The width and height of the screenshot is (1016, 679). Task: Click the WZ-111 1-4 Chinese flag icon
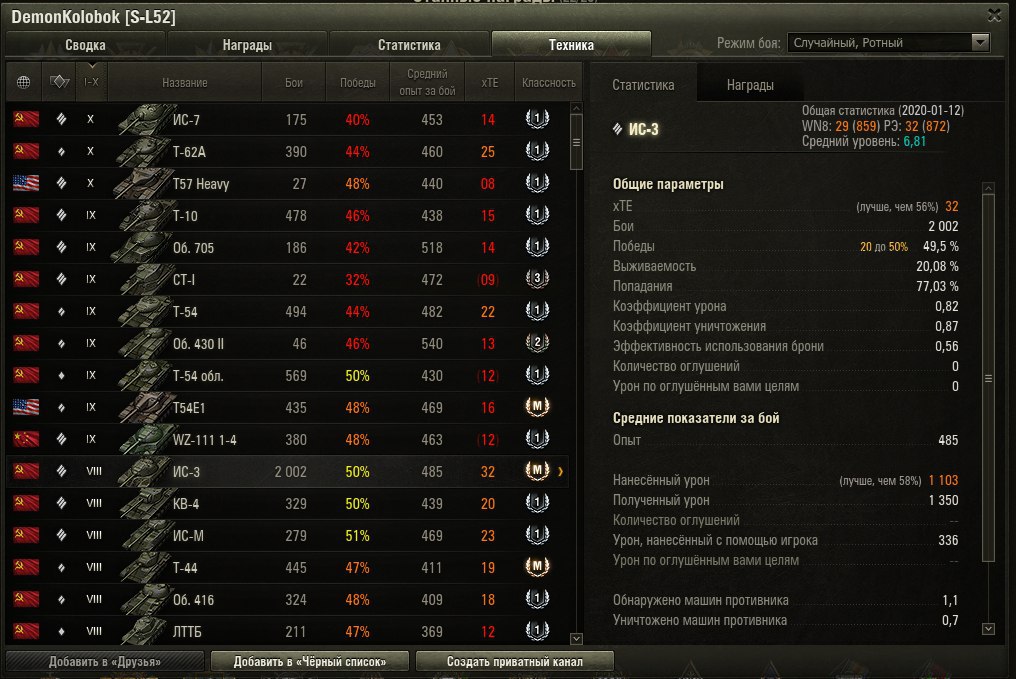tap(26, 439)
